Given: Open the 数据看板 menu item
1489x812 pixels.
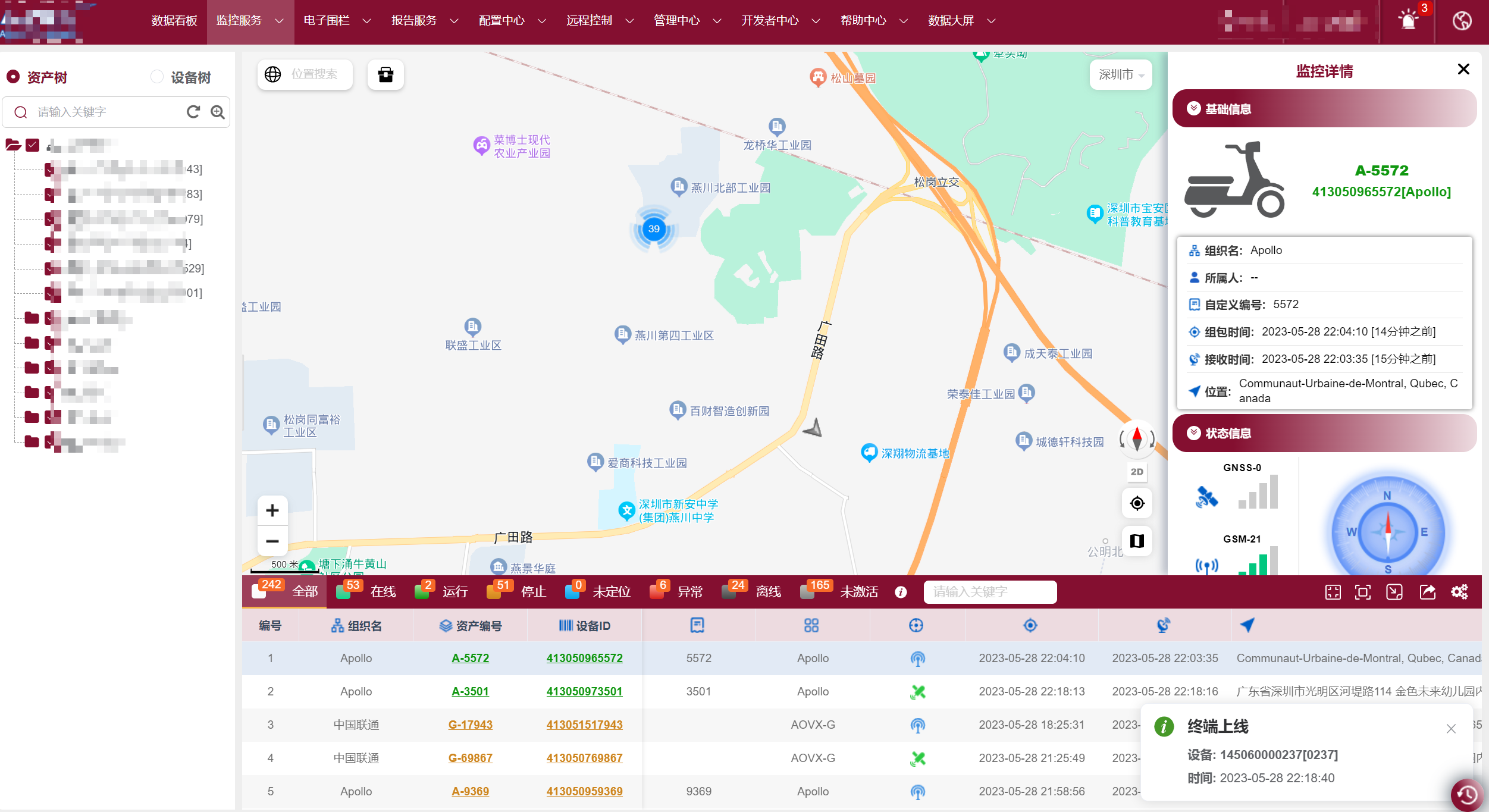Looking at the screenshot, I should click(x=174, y=21).
